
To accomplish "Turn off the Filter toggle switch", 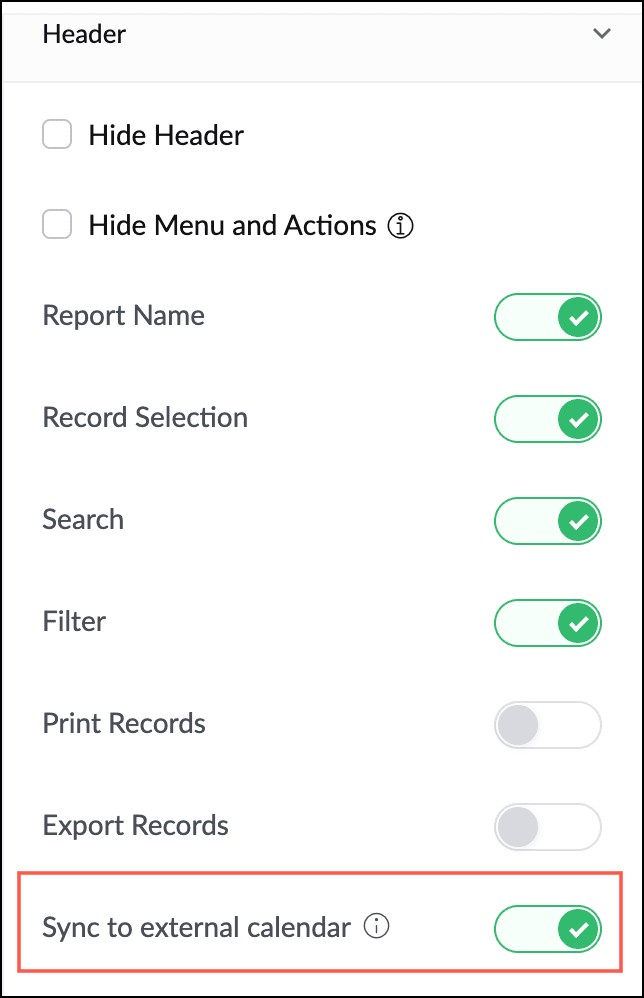I will click(x=548, y=624).
